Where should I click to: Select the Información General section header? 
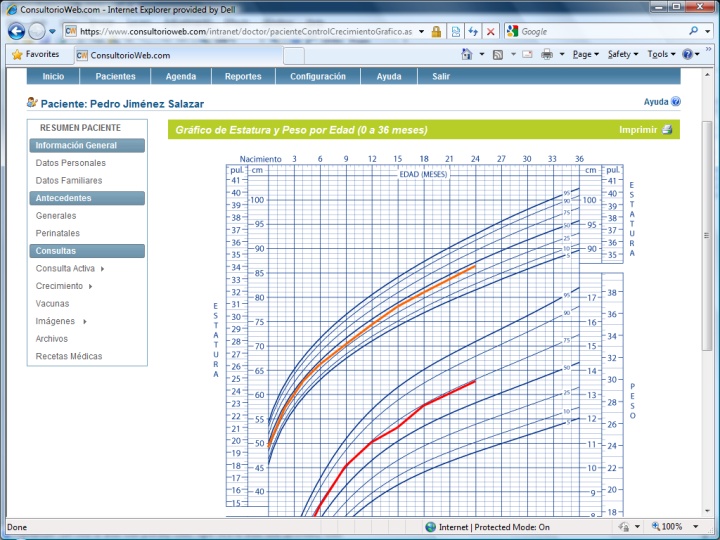87,146
